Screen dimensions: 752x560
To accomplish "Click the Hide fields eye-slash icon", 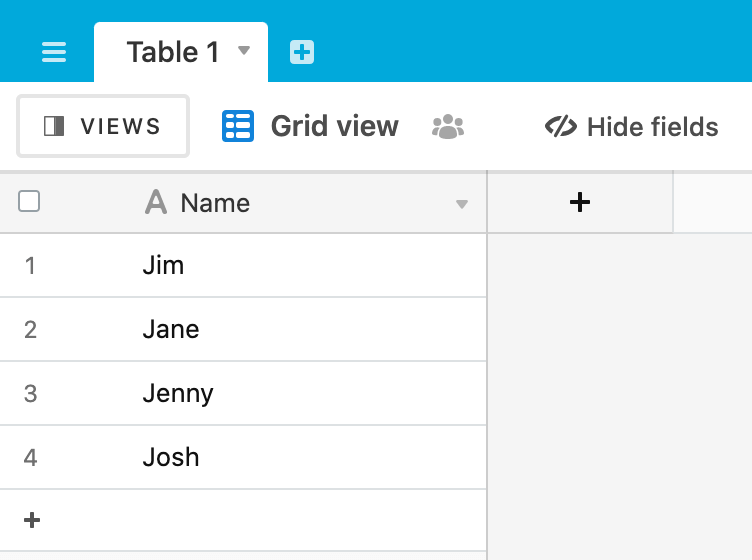I will pyautogui.click(x=561, y=127).
